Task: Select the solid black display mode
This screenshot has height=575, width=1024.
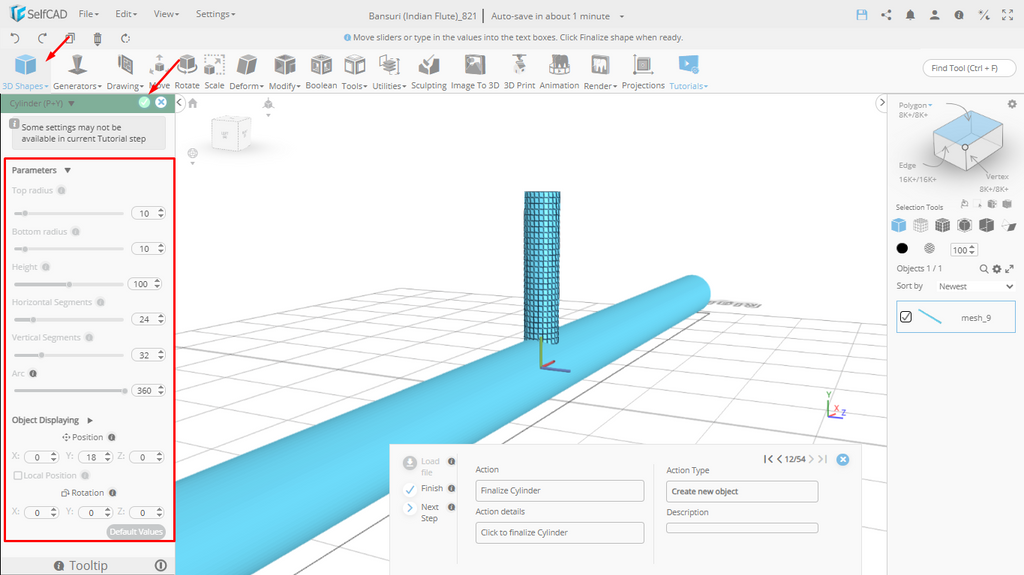Action: [902, 249]
